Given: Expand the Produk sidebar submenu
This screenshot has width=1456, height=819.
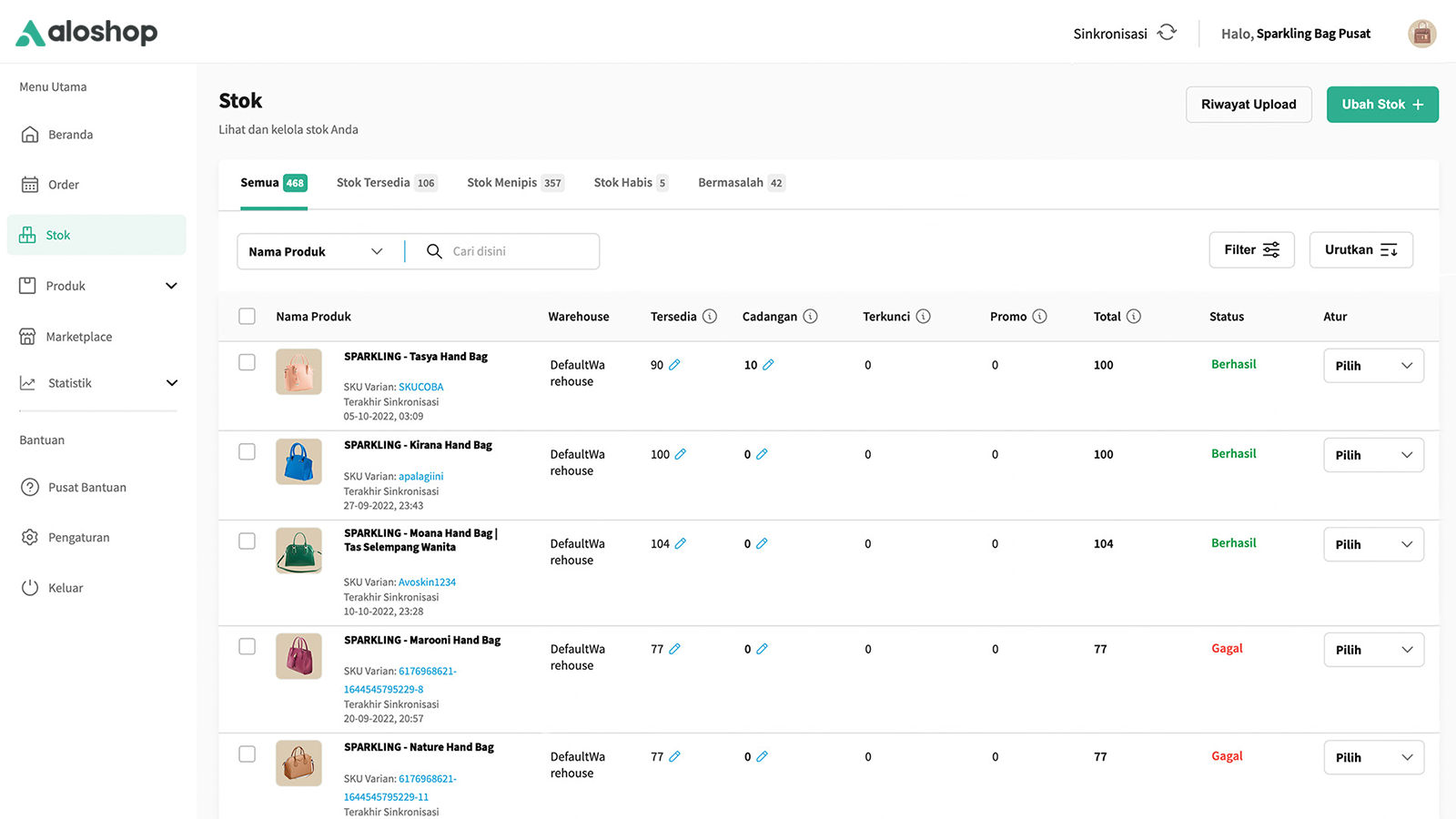Looking at the screenshot, I should [x=171, y=286].
